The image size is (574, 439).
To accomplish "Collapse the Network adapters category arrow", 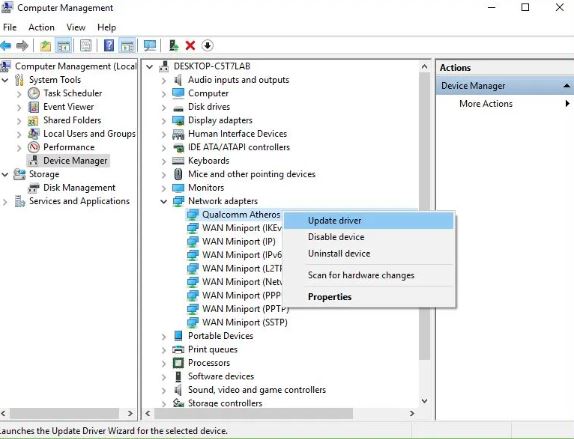I will (164, 201).
